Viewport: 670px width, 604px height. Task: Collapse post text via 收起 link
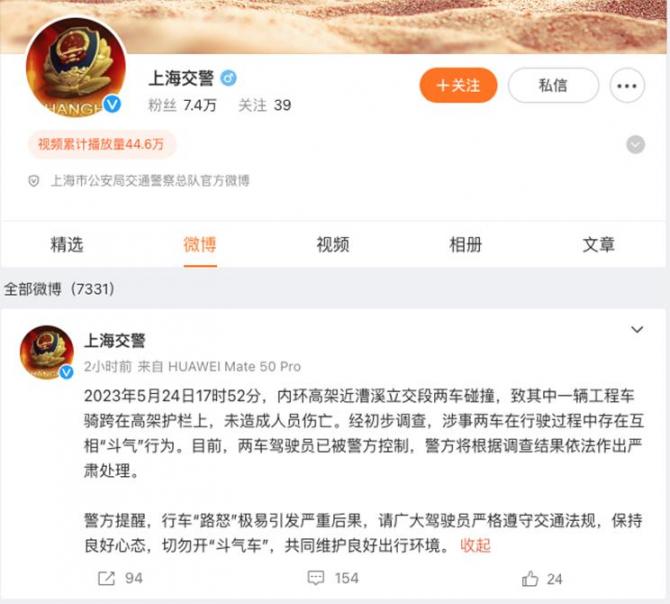pos(475,545)
